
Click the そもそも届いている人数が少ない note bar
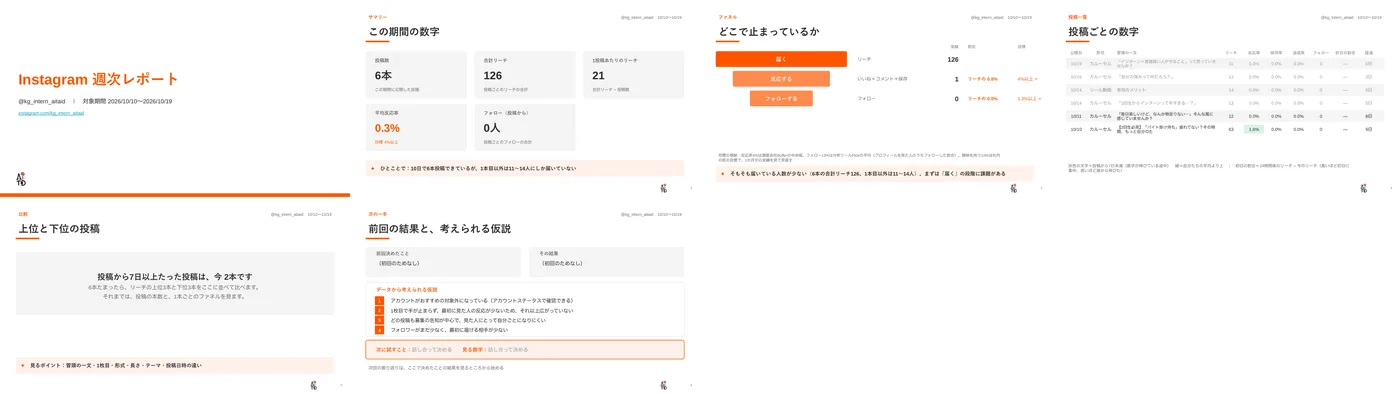(x=875, y=173)
